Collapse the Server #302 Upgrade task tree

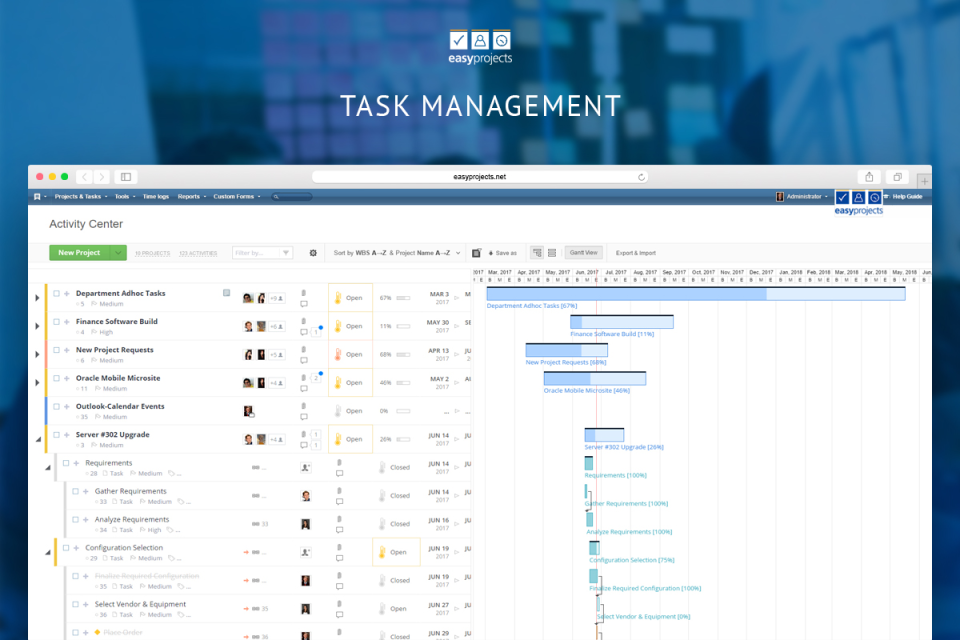(x=37, y=438)
